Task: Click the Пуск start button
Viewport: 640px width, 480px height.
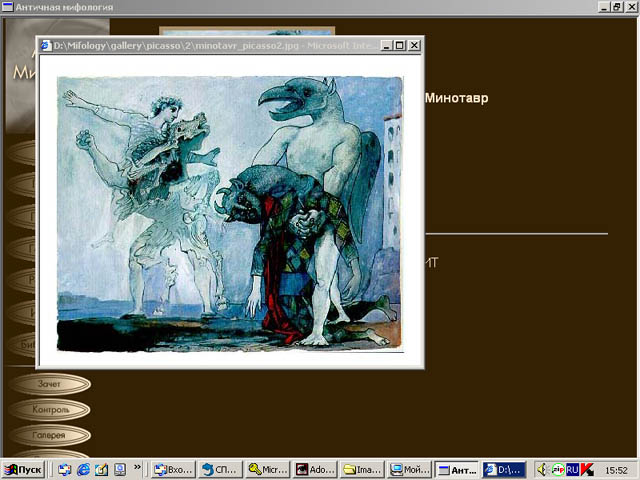Action: [24, 469]
